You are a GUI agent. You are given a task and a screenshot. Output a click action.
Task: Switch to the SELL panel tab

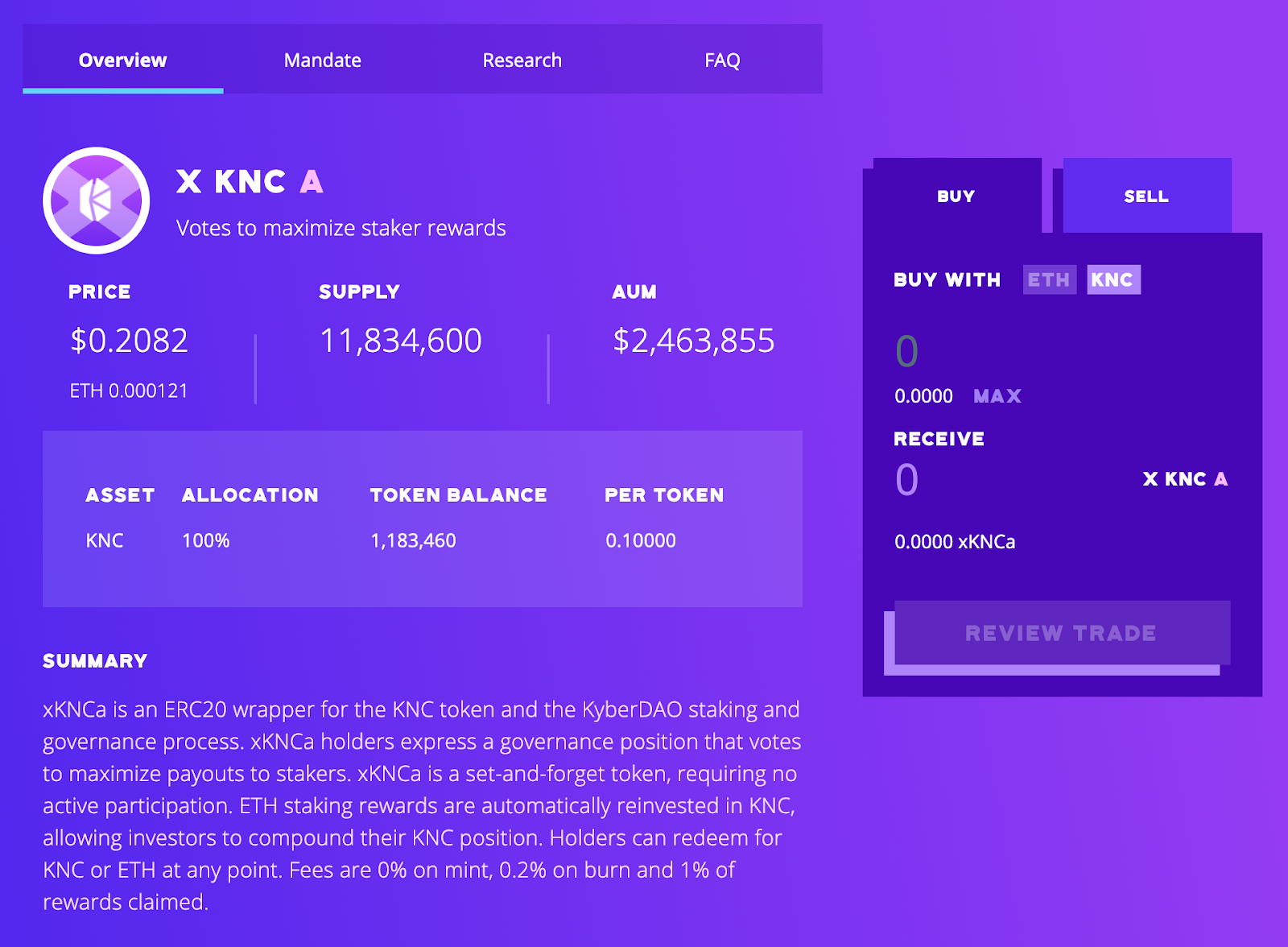click(1146, 196)
